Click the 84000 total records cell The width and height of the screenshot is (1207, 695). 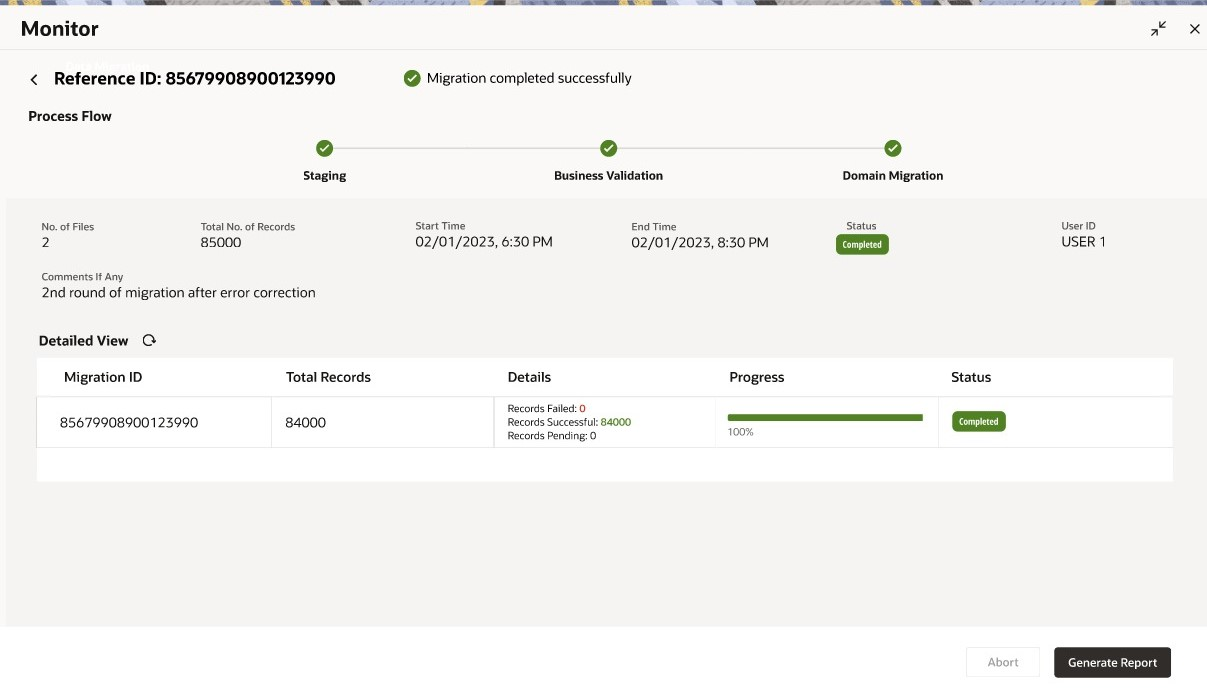[x=305, y=422]
